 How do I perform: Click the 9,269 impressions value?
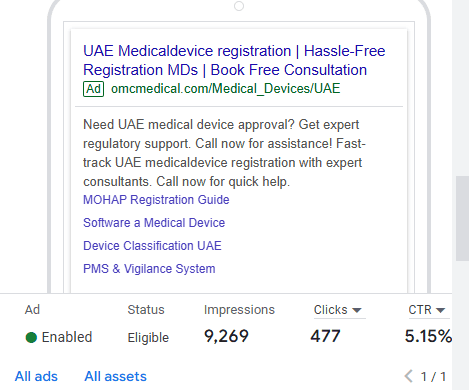coord(226,336)
